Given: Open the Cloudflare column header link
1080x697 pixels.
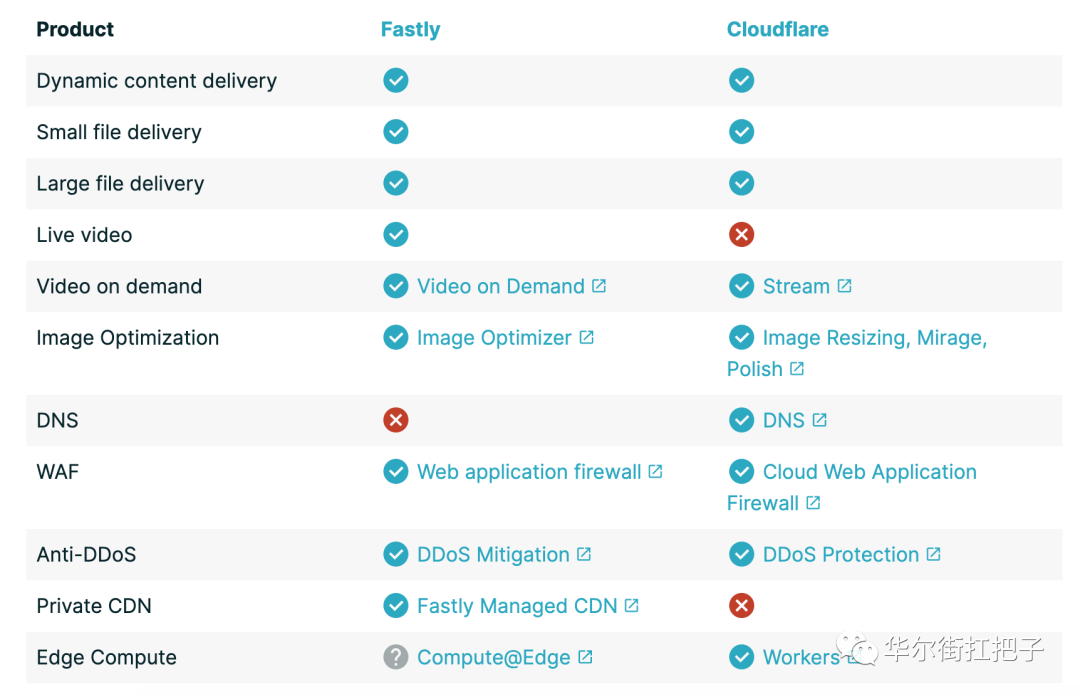Looking at the screenshot, I should (x=778, y=29).
